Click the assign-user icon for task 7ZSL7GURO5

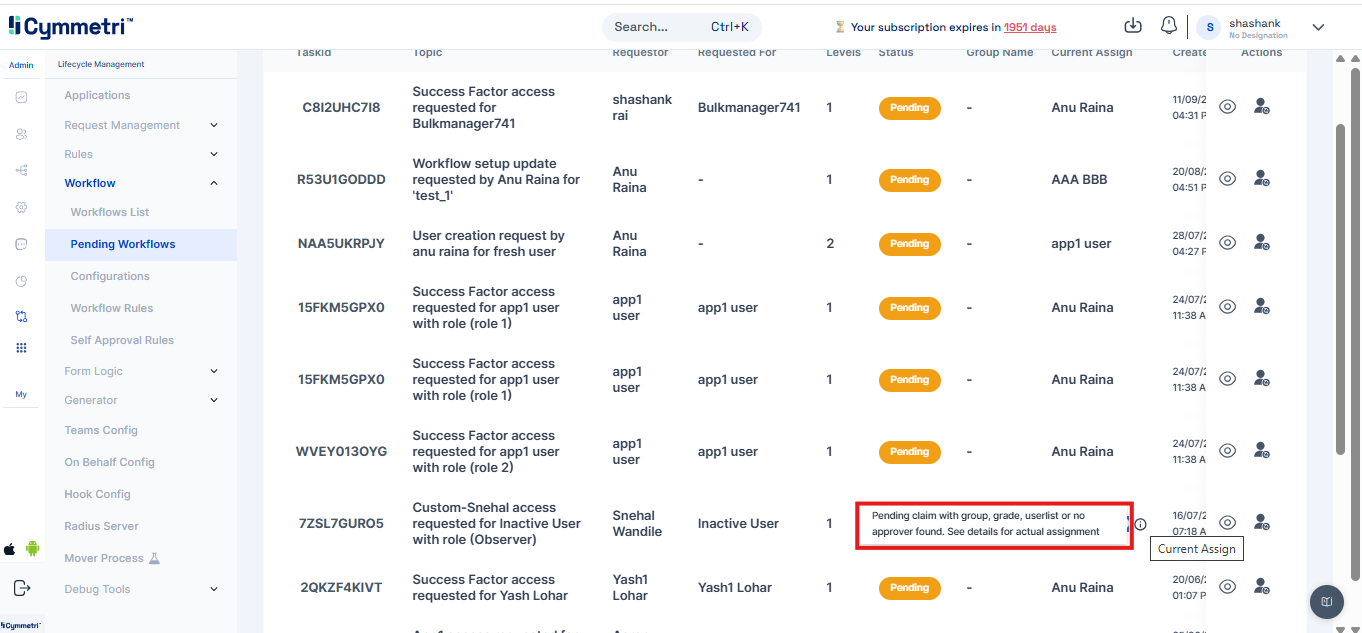click(1262, 522)
